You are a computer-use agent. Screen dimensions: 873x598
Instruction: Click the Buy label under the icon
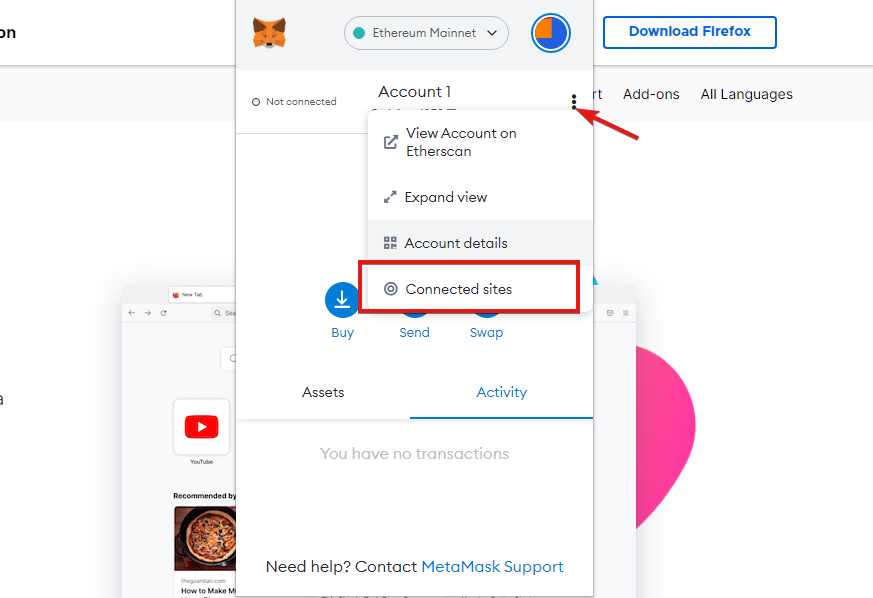[342, 332]
